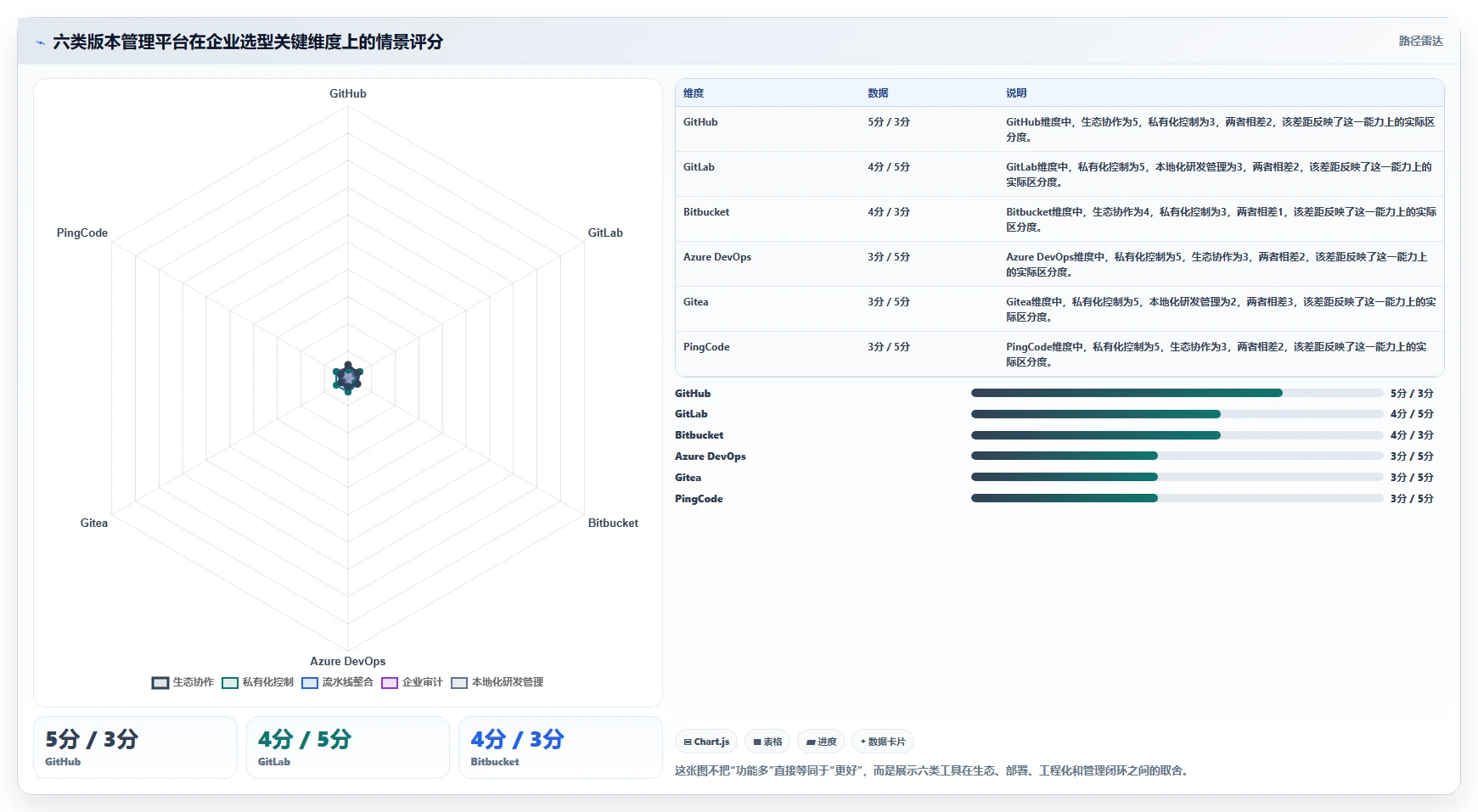Click the footnote text below the tags
This screenshot has height=812, width=1478.
coord(934,770)
